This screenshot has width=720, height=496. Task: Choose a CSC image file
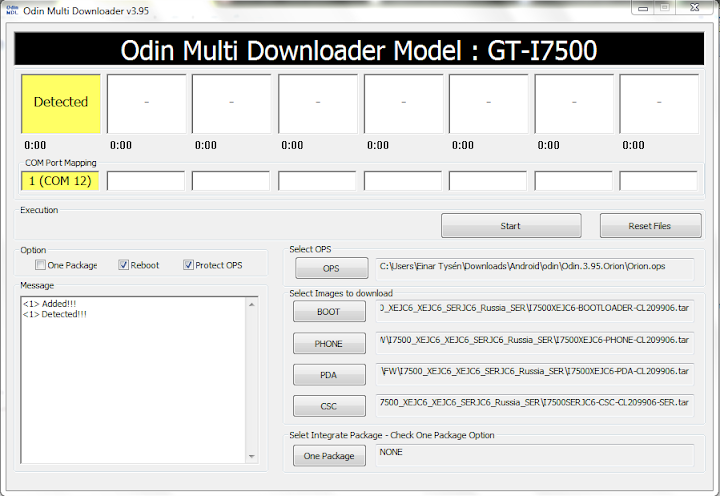click(x=329, y=406)
